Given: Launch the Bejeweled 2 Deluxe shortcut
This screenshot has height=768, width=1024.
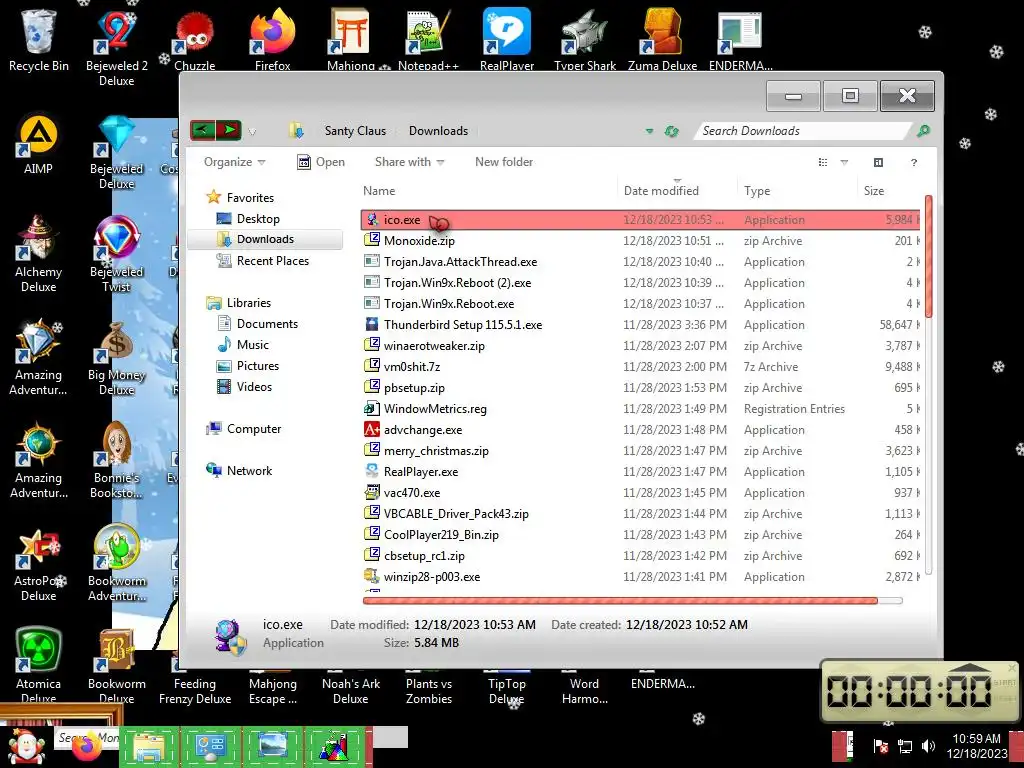Looking at the screenshot, I should pyautogui.click(x=117, y=47).
